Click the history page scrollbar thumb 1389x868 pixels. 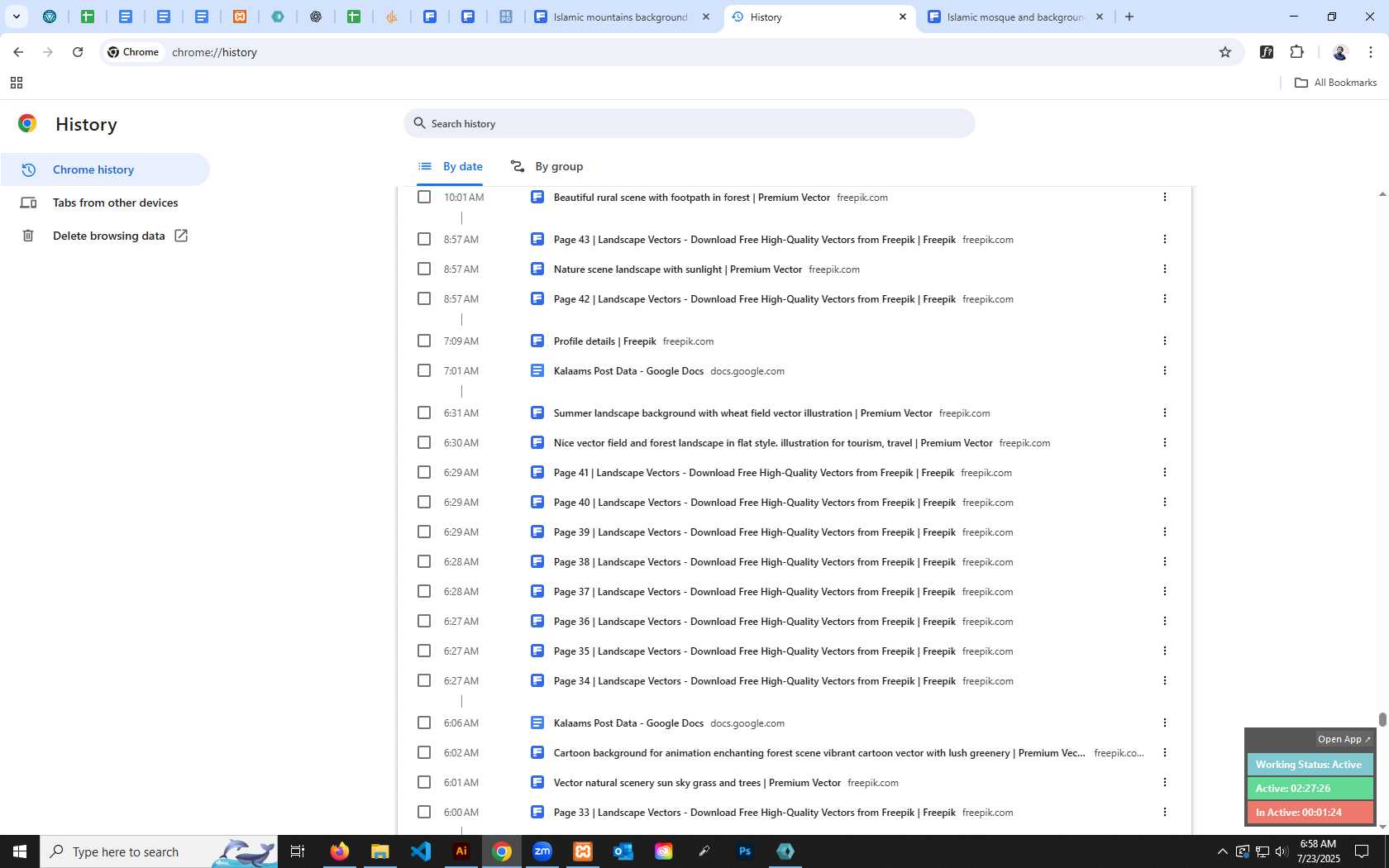tap(1382, 719)
